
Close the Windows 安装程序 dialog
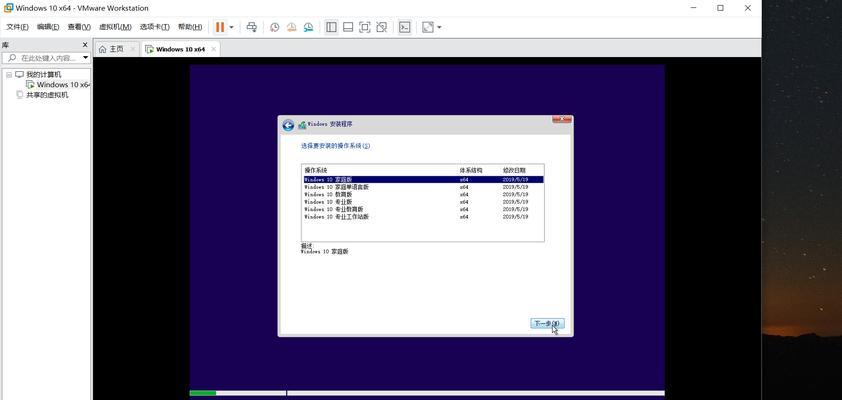click(x=562, y=120)
